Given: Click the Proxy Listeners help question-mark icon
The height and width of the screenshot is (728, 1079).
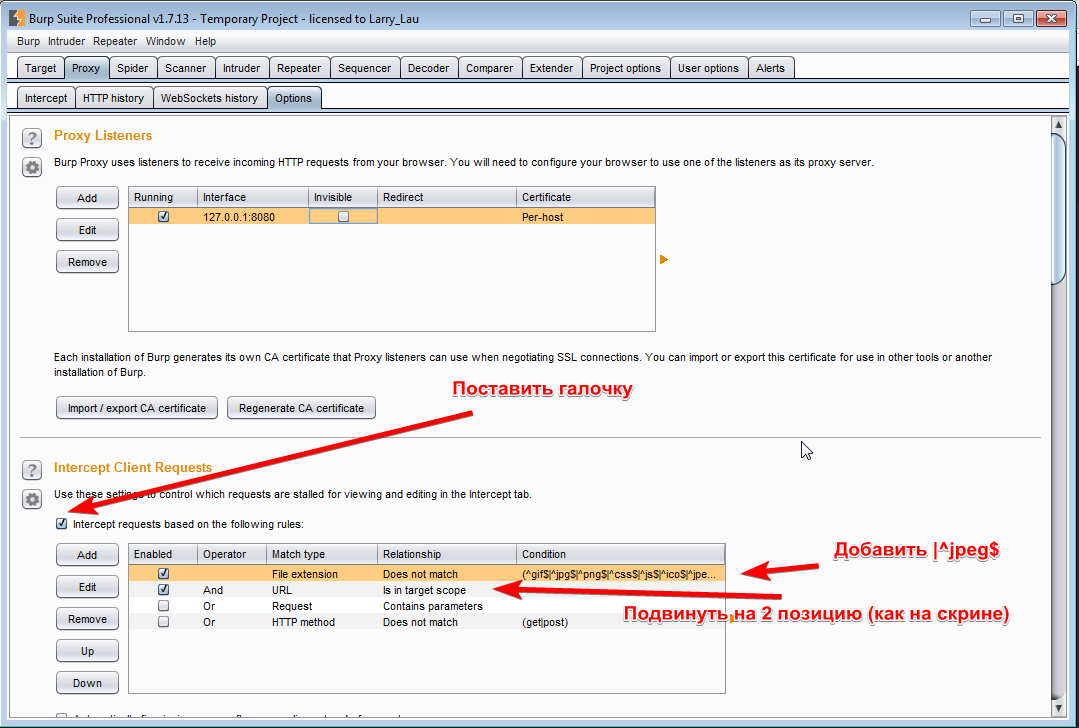Looking at the screenshot, I should 32,138.
